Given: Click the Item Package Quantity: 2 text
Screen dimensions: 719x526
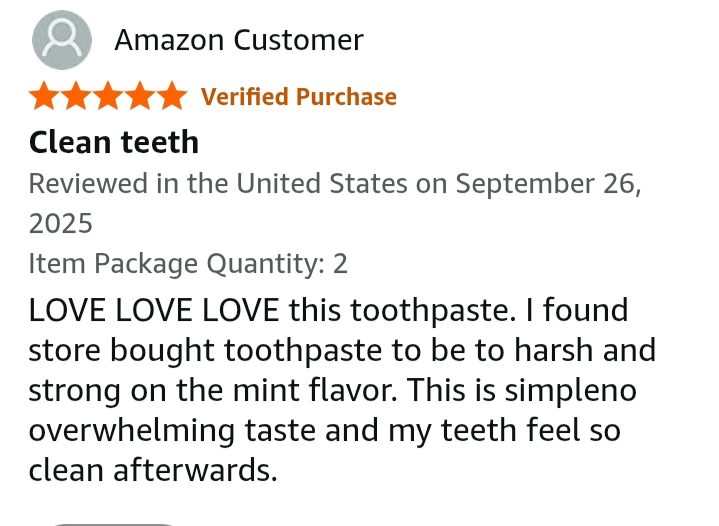Looking at the screenshot, I should click(188, 264).
